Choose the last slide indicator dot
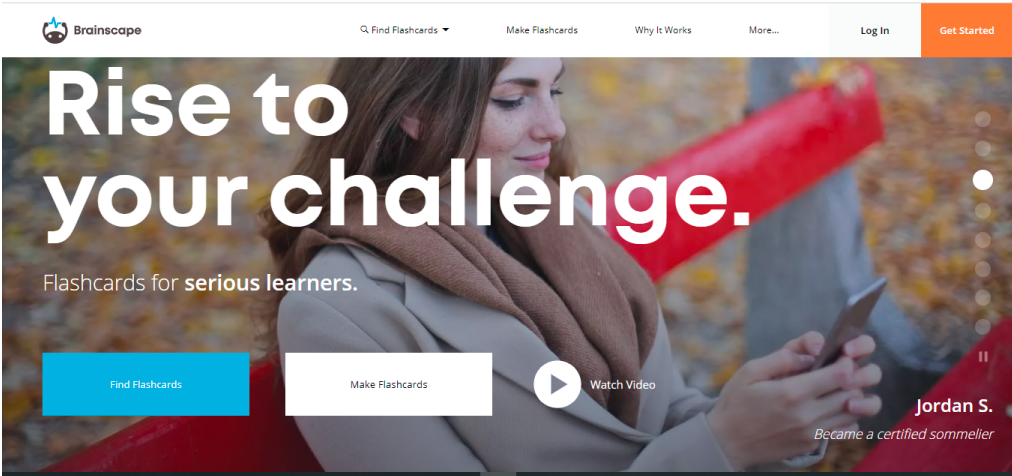The image size is (1012, 476). coord(982,327)
